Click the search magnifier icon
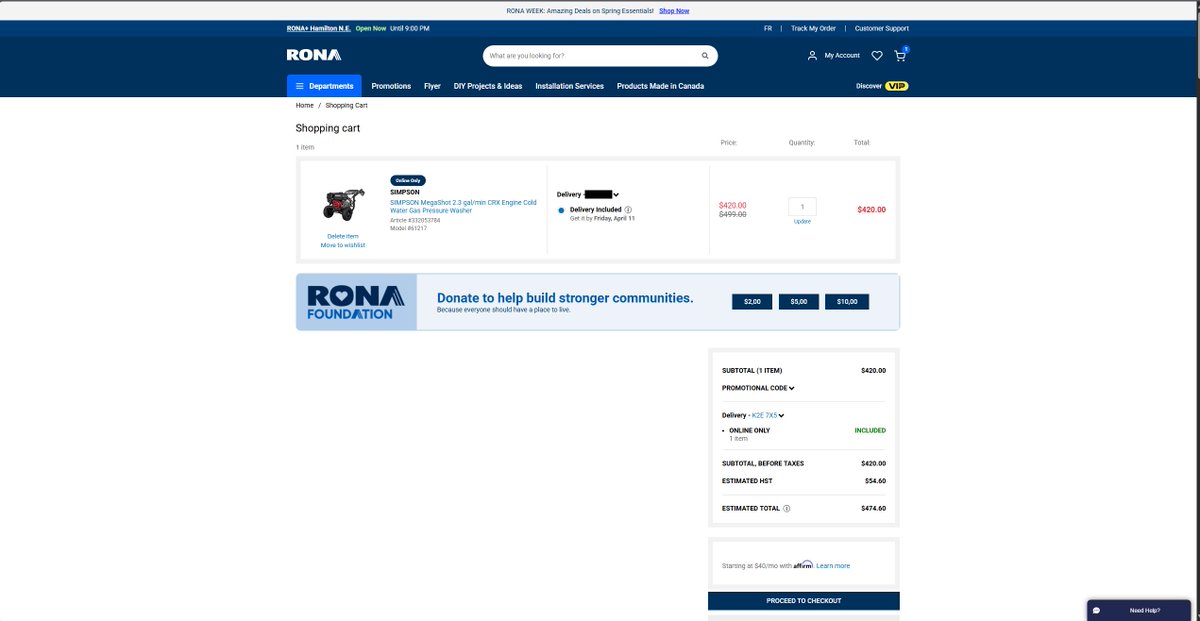 pos(705,56)
